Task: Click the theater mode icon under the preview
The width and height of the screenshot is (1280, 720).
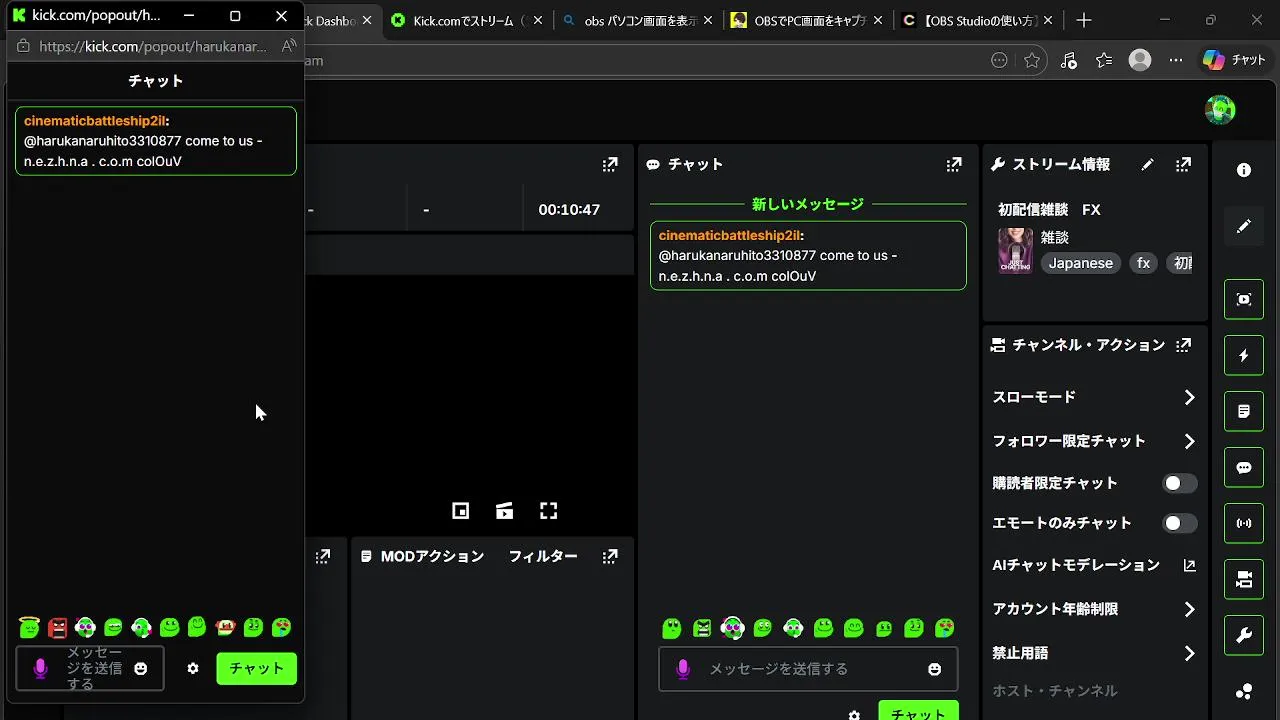Action: point(504,511)
